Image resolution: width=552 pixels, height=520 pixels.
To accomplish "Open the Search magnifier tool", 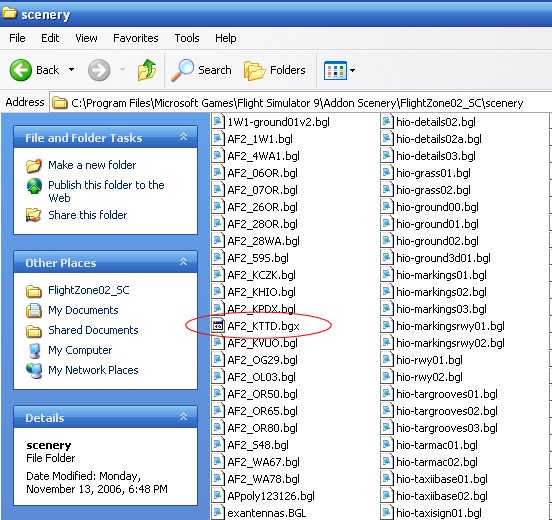I will (x=201, y=70).
